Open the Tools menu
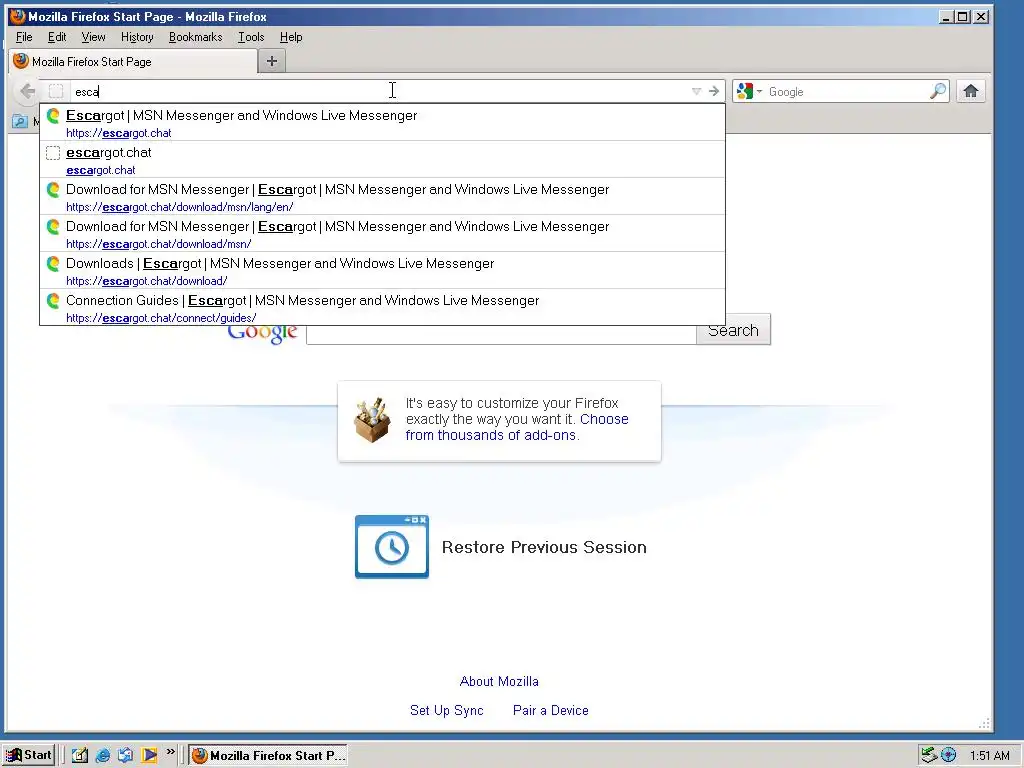The image size is (1024, 768). point(251,37)
